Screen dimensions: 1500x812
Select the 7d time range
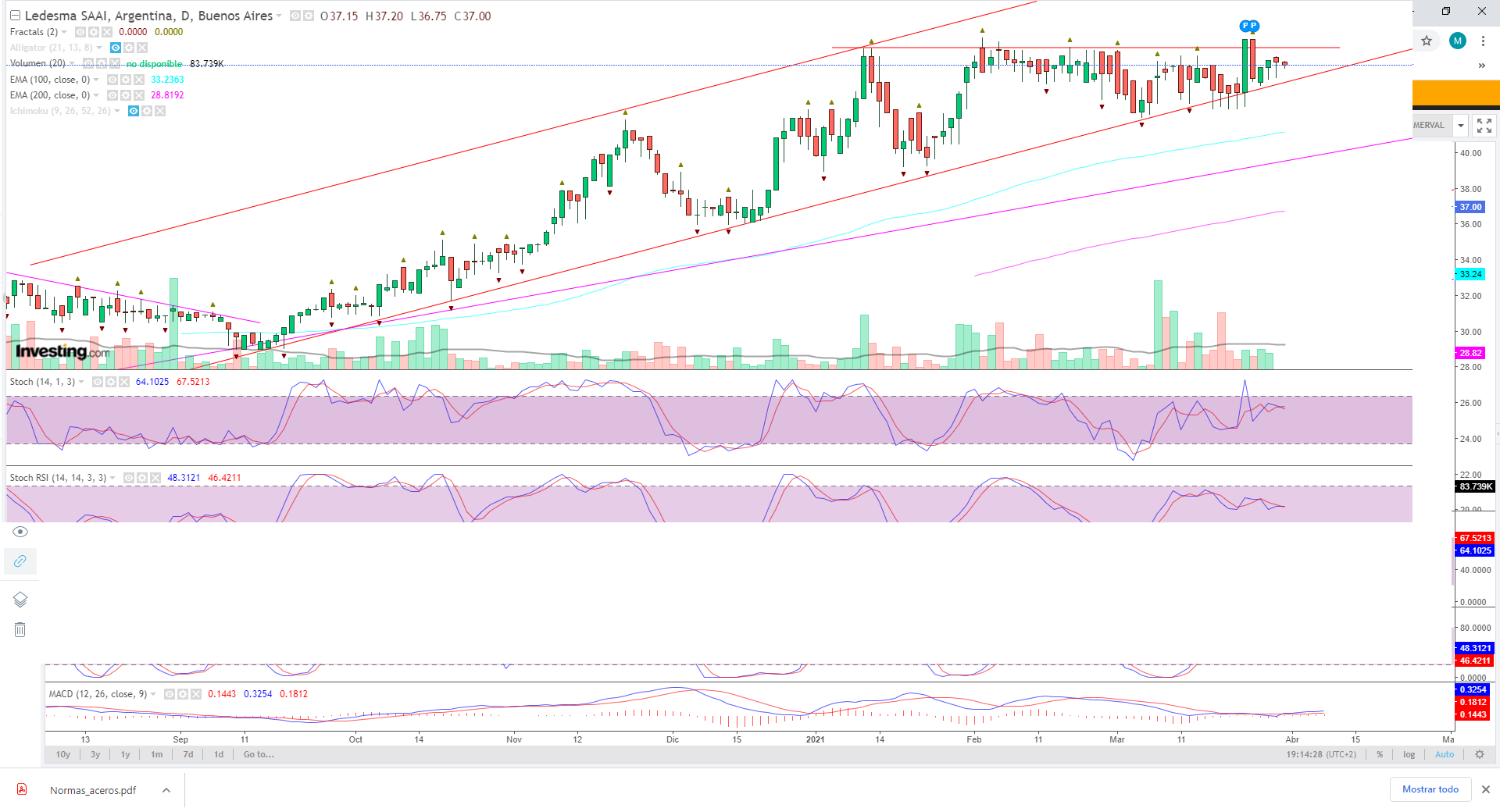[x=187, y=754]
